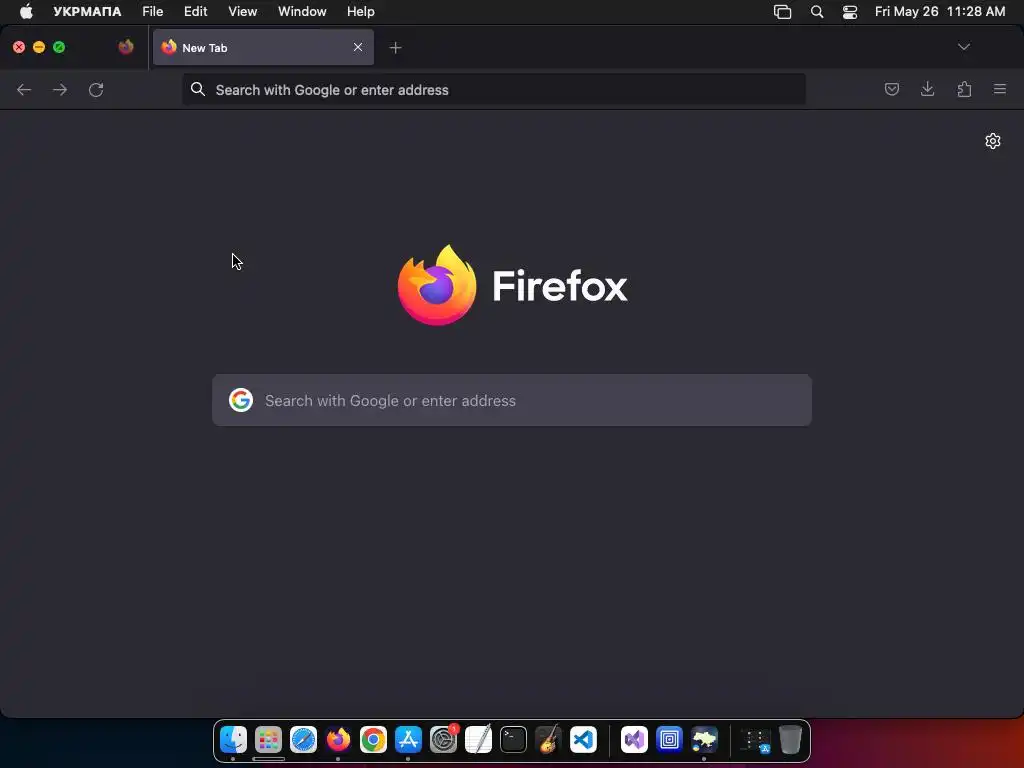Go forward using the forward arrow
This screenshot has height=768, width=1024.
(x=60, y=89)
